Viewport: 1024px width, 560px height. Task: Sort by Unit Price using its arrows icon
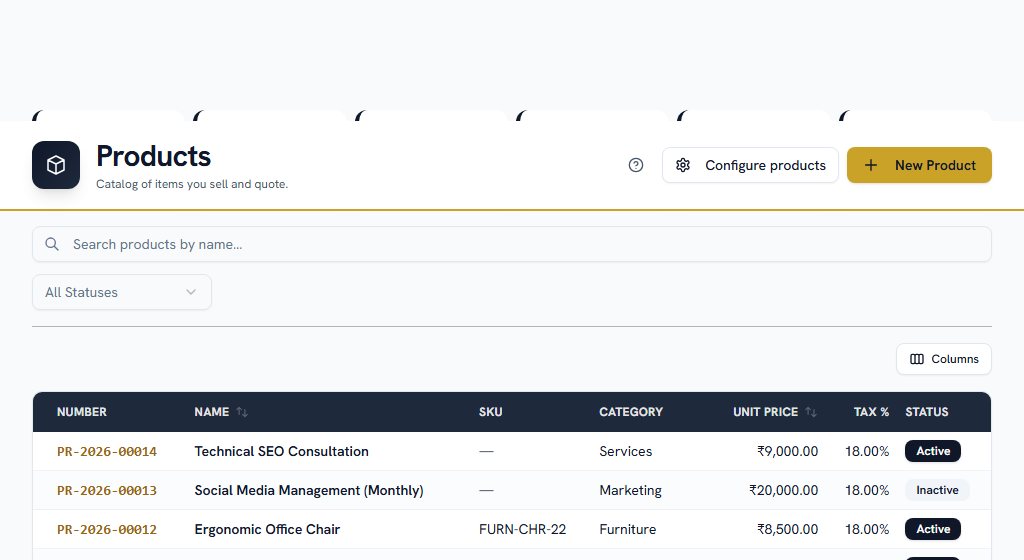coord(811,412)
